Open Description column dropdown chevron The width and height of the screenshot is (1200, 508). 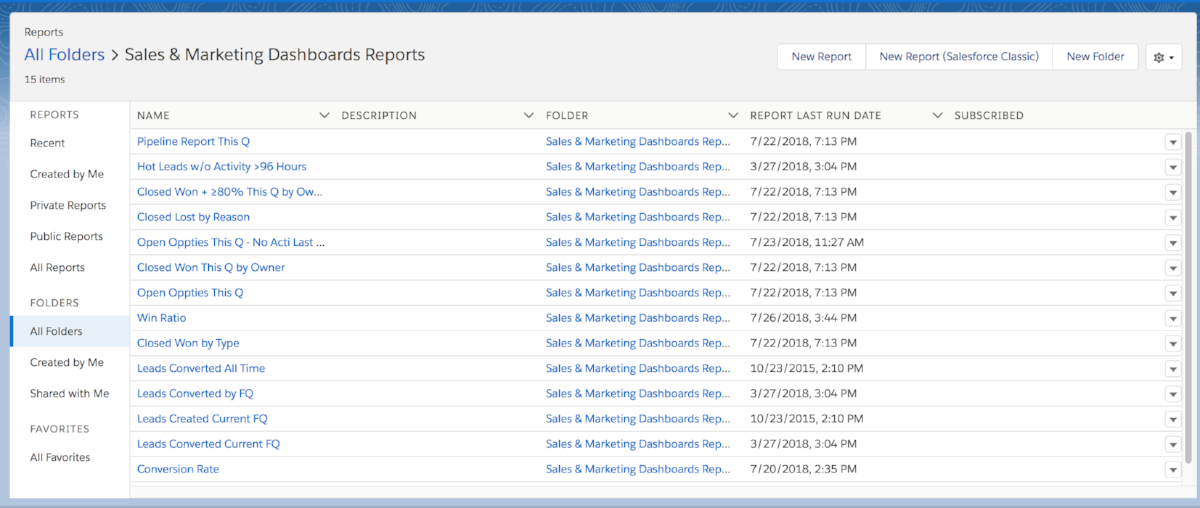pos(529,115)
